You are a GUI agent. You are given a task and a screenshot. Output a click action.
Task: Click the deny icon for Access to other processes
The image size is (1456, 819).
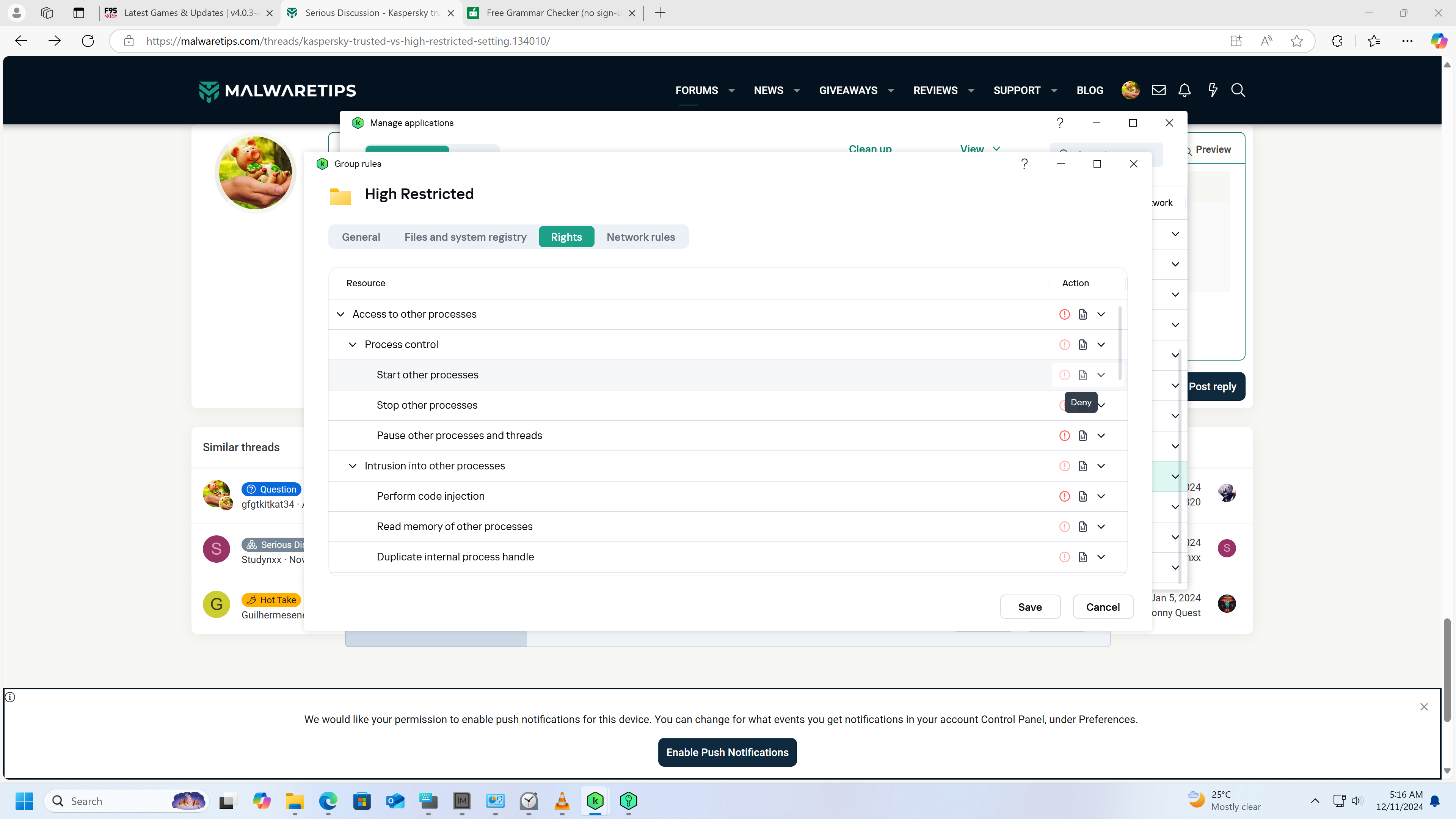[1064, 314]
